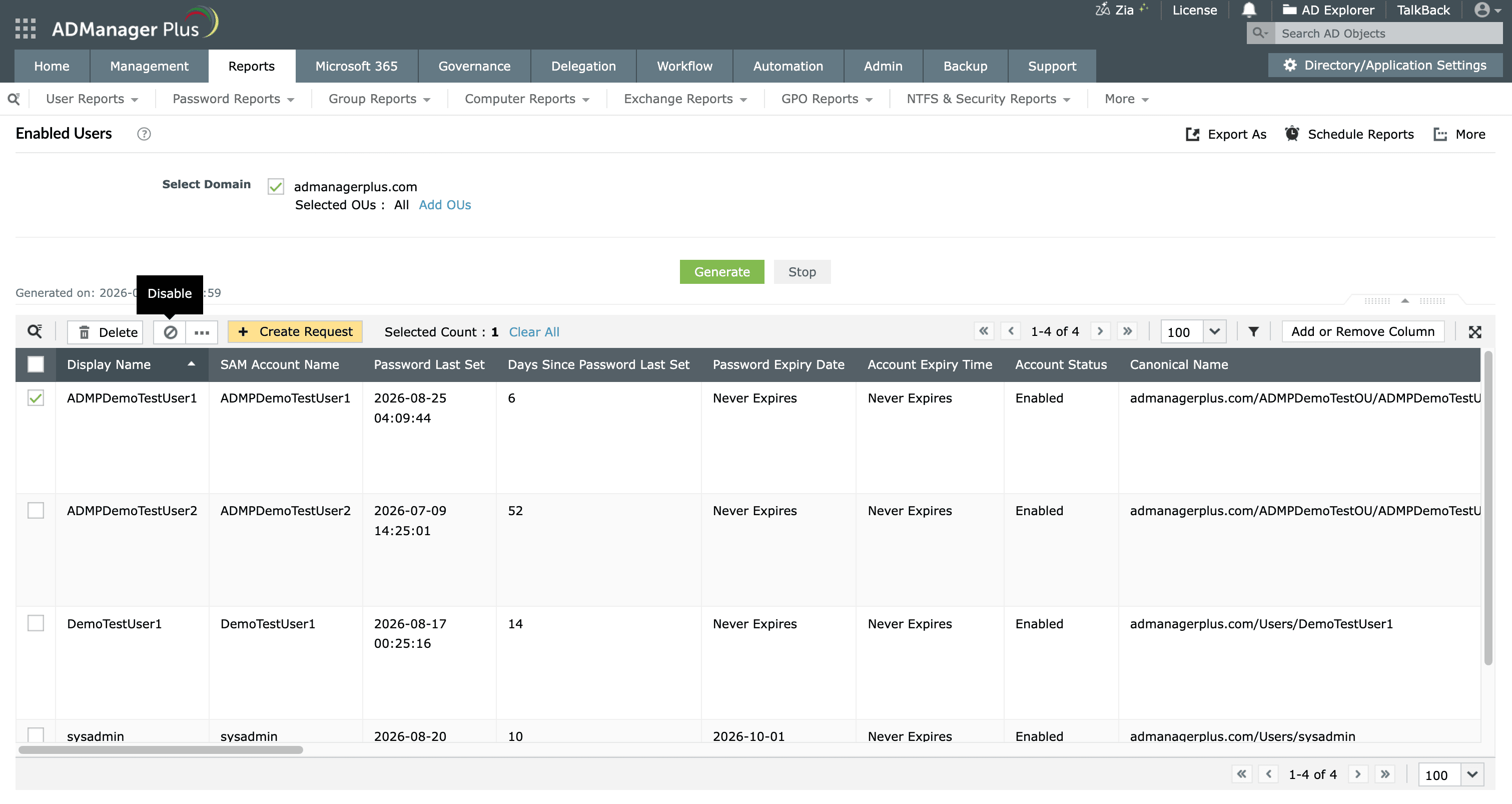Expand User Reports dropdown
1512x804 pixels.
click(x=92, y=99)
